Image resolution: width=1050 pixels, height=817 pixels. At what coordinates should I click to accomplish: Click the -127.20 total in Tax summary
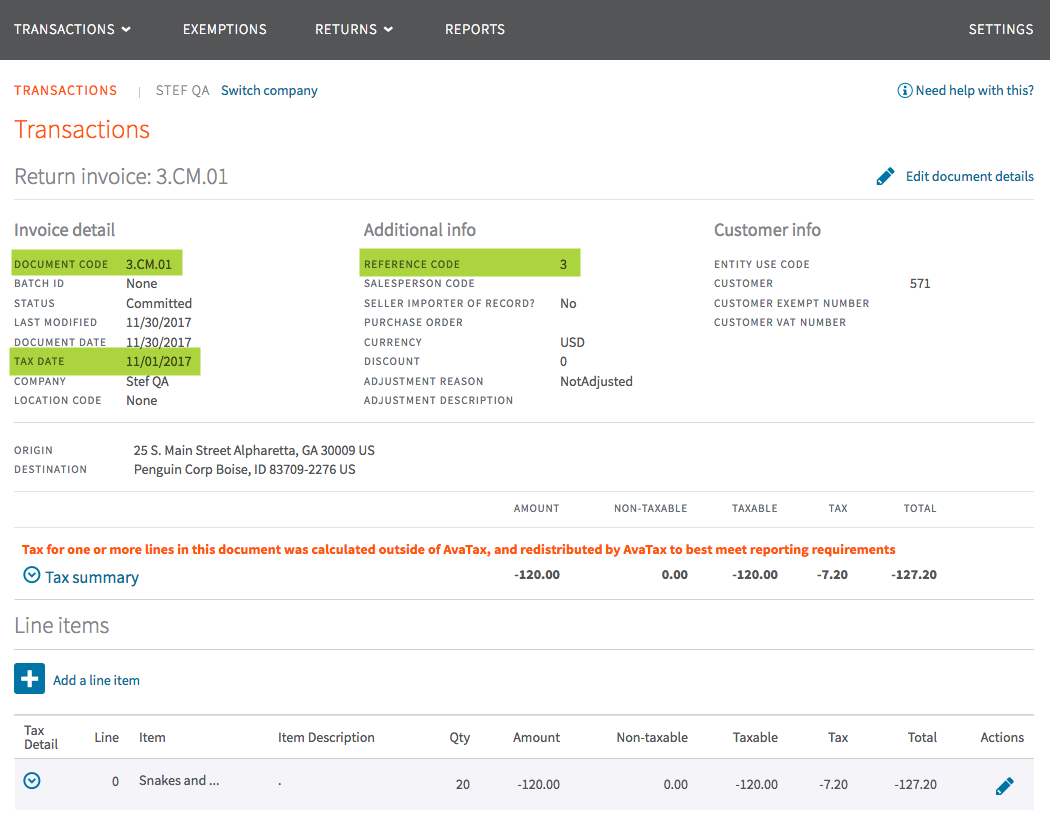(x=913, y=575)
